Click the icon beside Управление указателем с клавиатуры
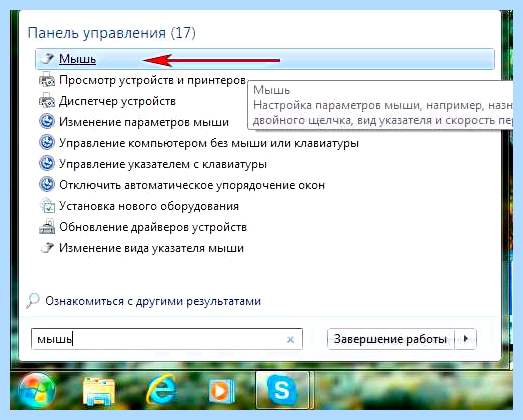Viewport: 523px width, 420px height. 47,164
